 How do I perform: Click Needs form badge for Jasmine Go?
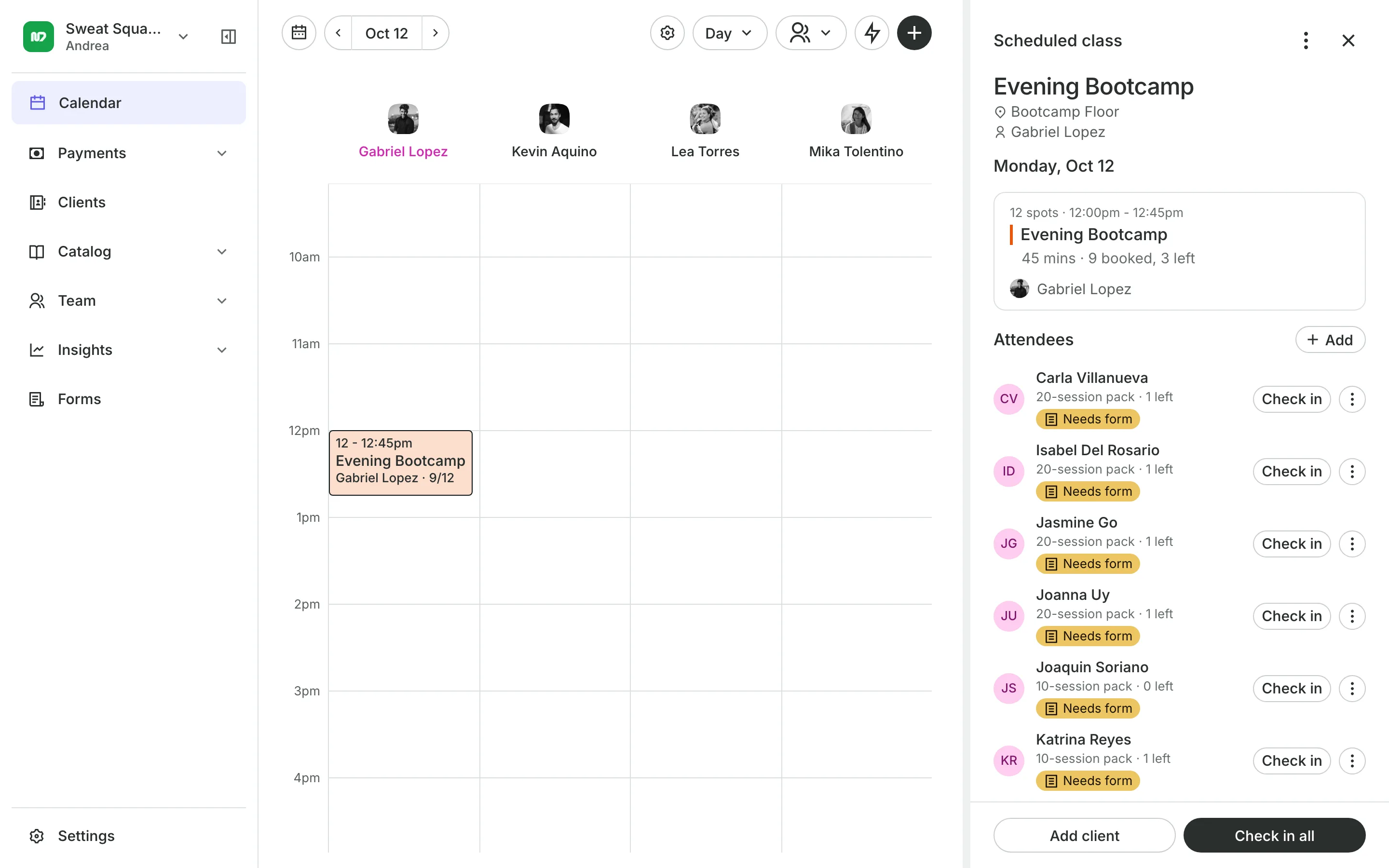(x=1088, y=564)
